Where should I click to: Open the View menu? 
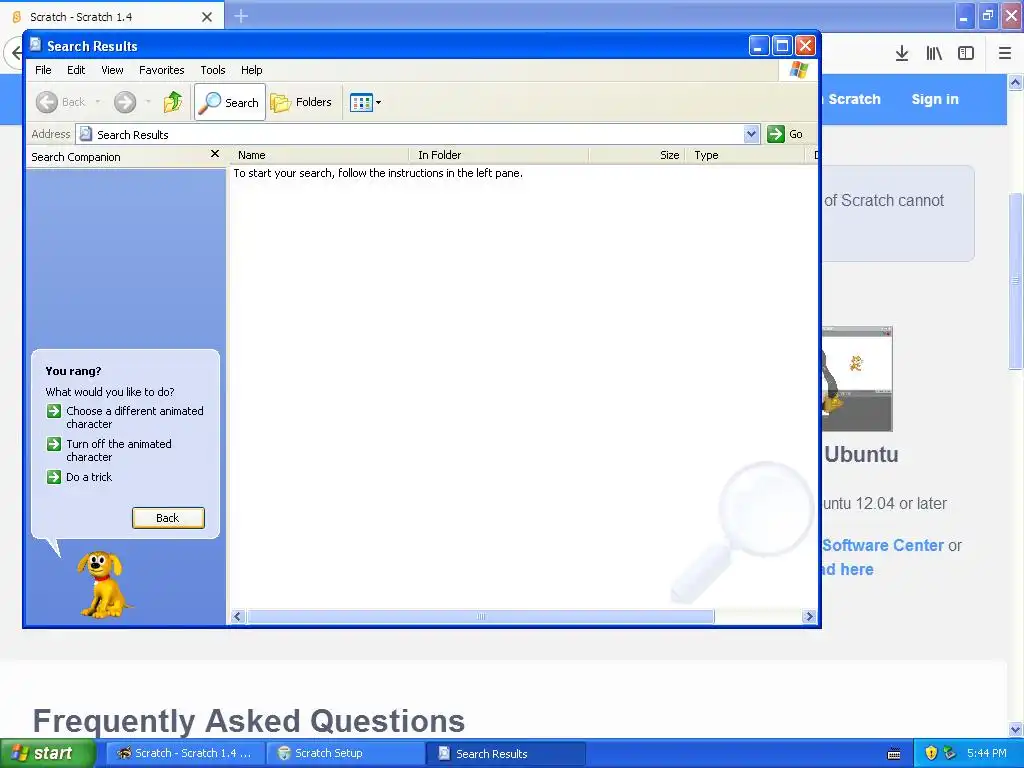(112, 70)
